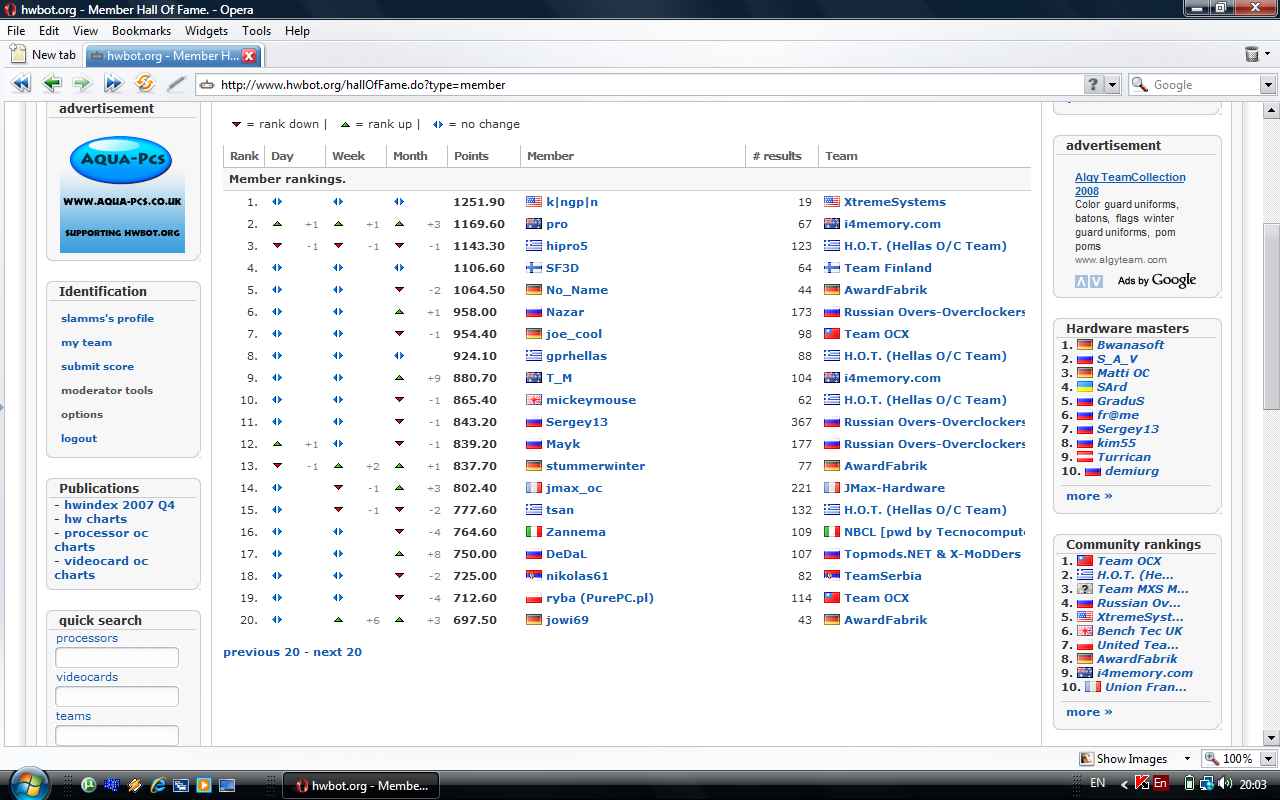Open the Help menu

297,31
